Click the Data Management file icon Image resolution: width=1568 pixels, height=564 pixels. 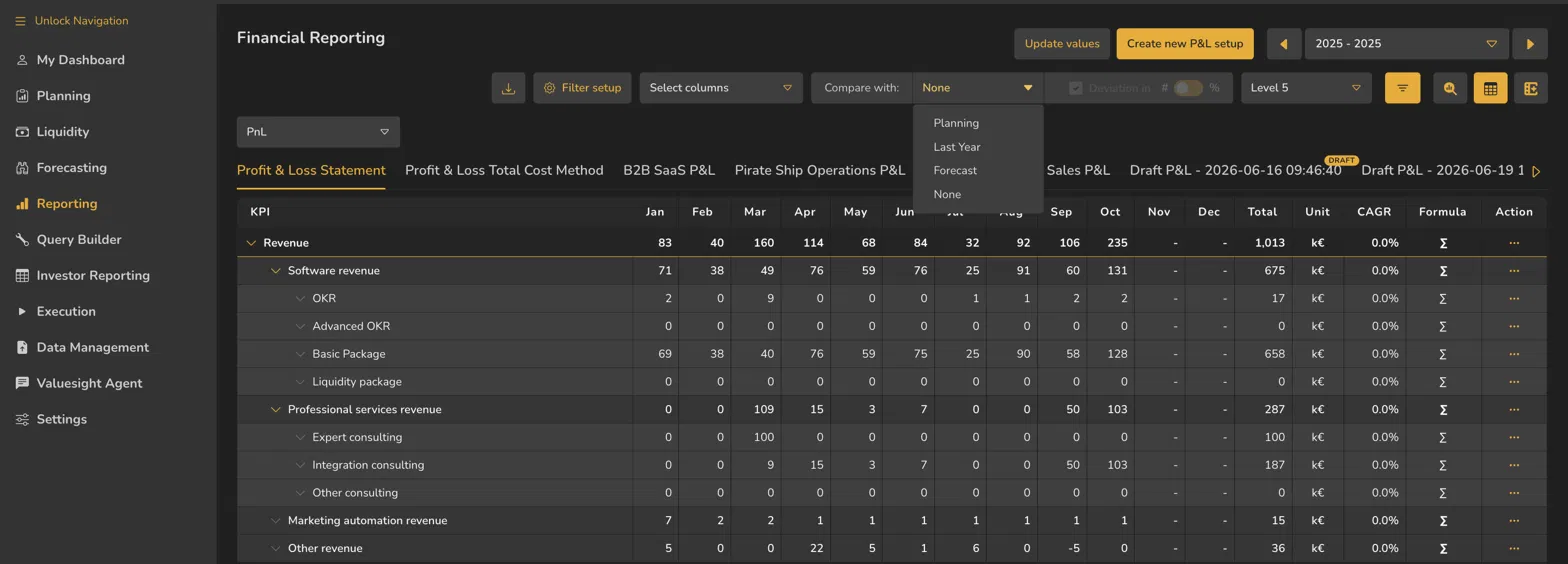click(22, 348)
